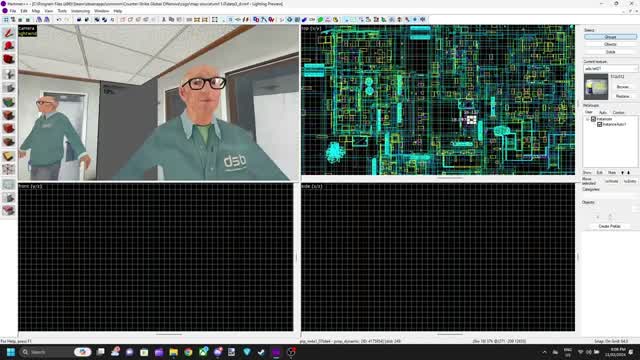Click the load window state icon
Screen dimensions: 640x360
pos(39,20)
